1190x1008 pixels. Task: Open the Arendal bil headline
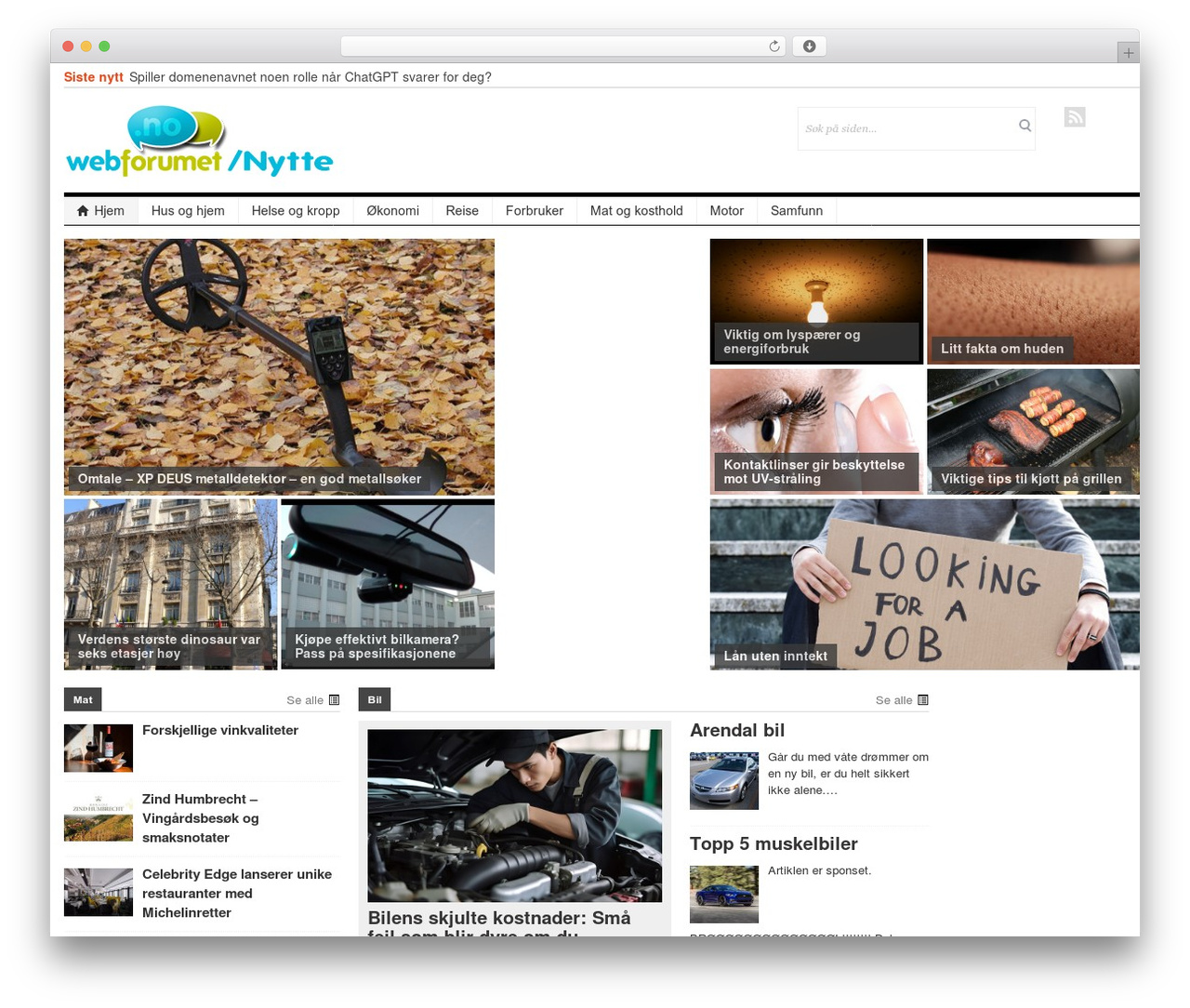tap(737, 730)
